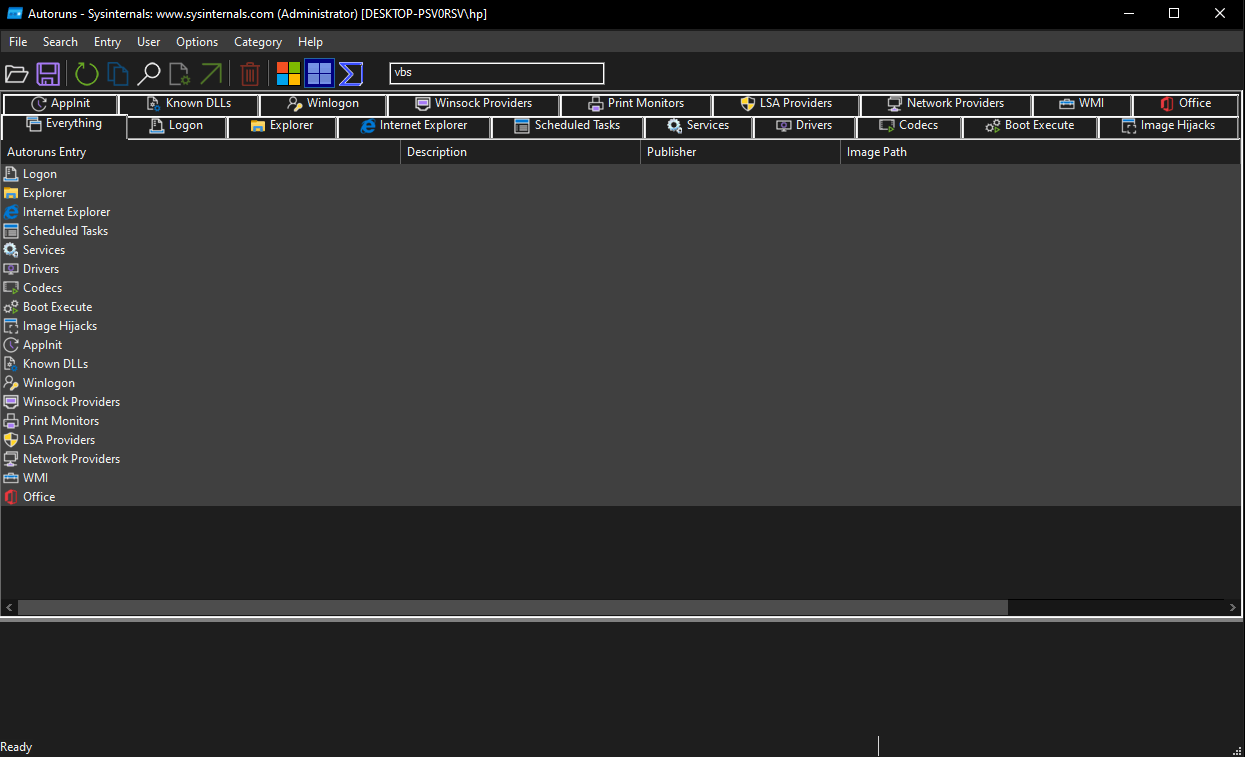Click the Copy toolbar icon

tap(118, 74)
